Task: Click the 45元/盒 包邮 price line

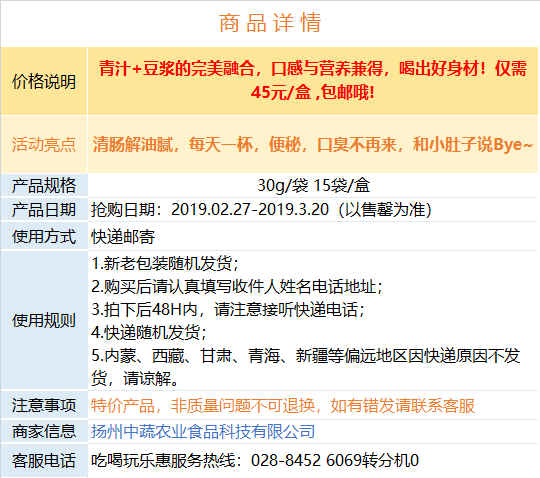Action: click(313, 92)
